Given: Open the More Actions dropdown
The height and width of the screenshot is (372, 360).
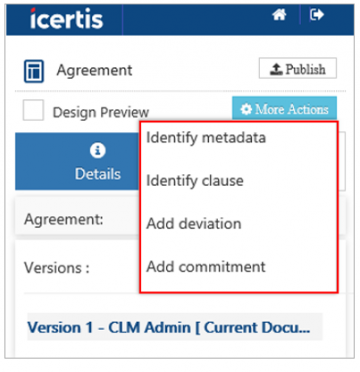Looking at the screenshot, I should pos(284,109).
